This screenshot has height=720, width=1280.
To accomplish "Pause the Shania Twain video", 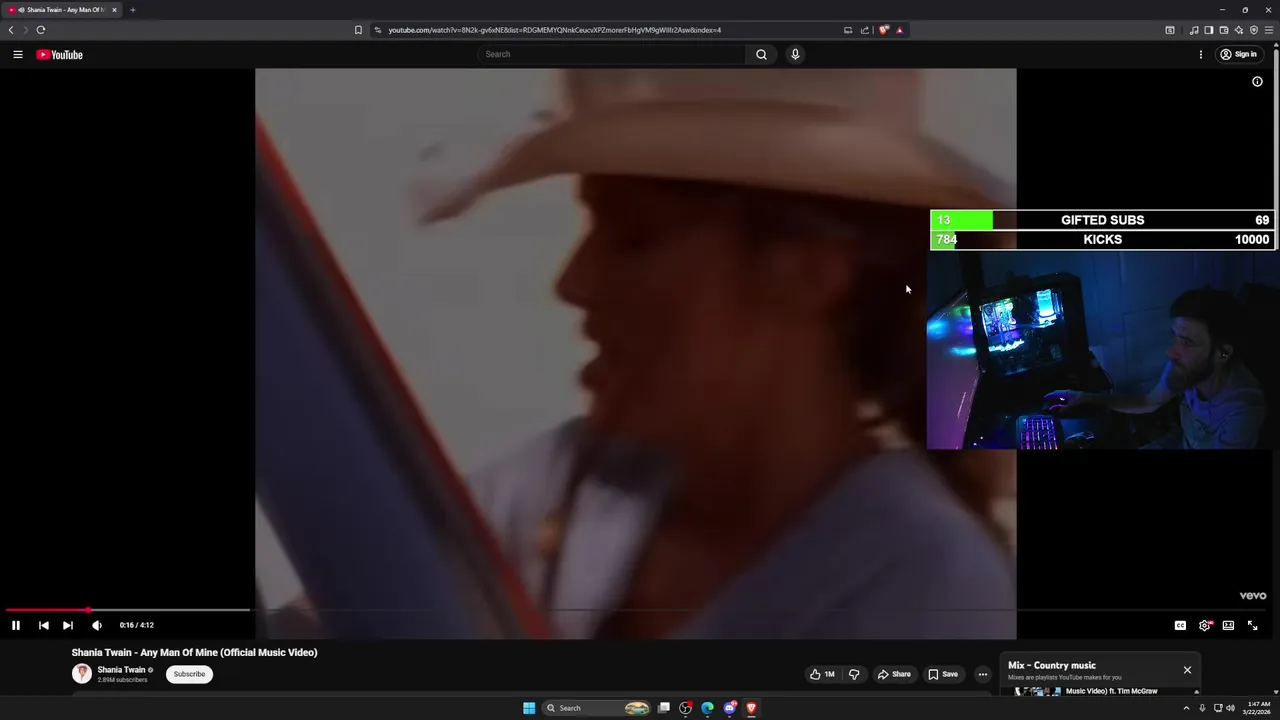I will (x=16, y=625).
